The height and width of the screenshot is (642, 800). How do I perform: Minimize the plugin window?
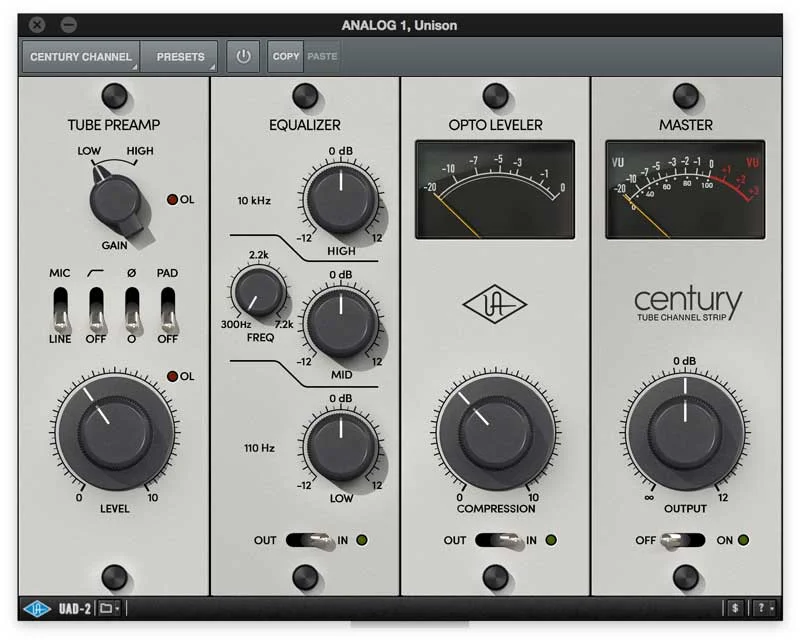69,24
